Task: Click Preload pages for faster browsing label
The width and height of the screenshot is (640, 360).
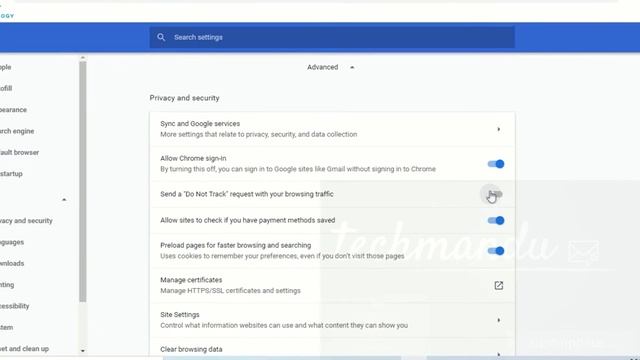Action: [236, 245]
